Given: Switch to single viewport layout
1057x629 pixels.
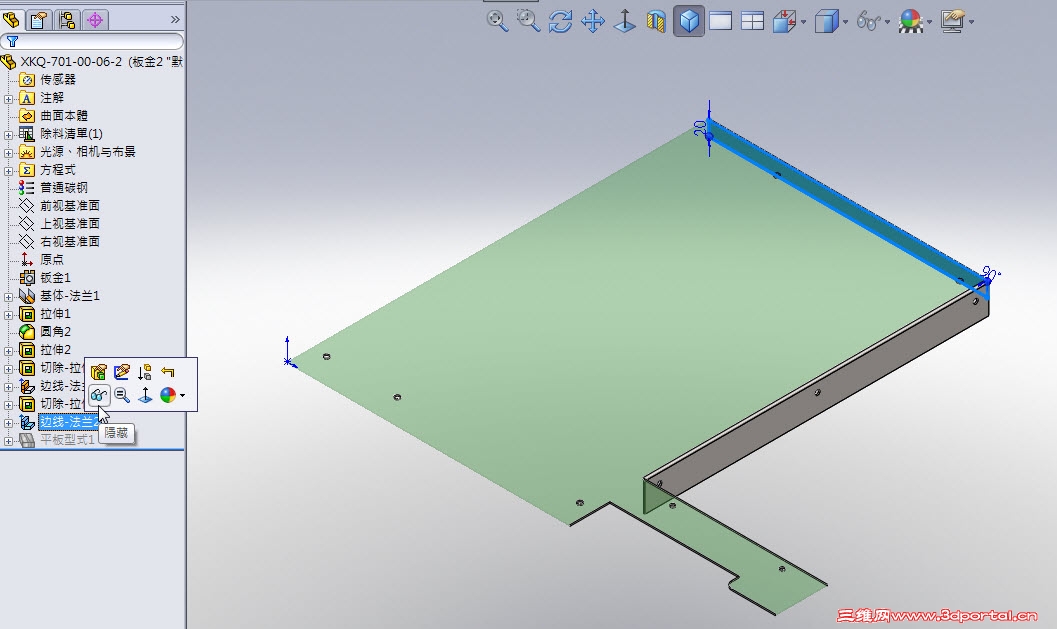Looking at the screenshot, I should [721, 22].
